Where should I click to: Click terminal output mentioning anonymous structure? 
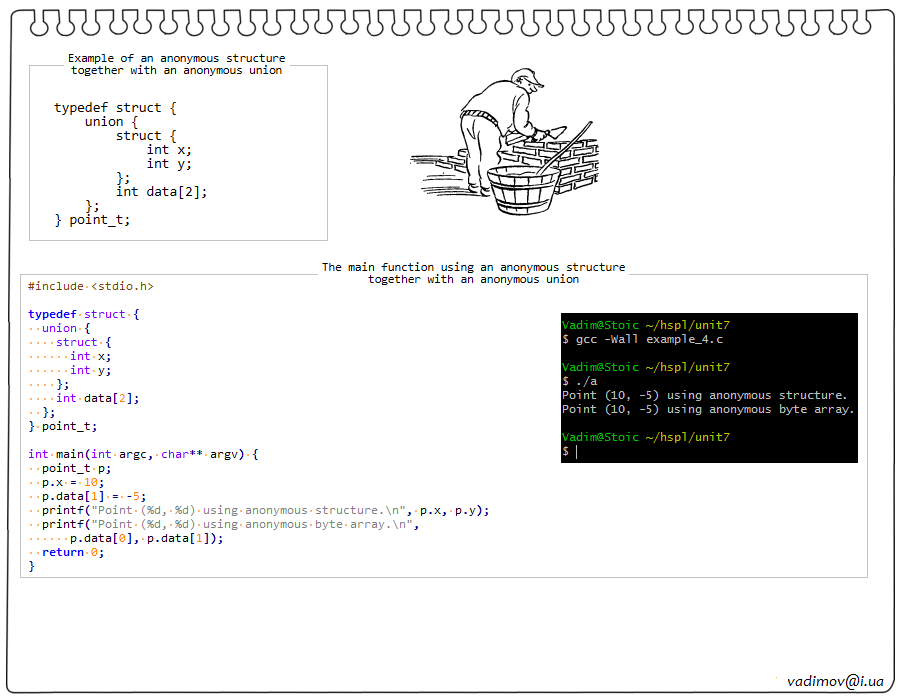704,395
